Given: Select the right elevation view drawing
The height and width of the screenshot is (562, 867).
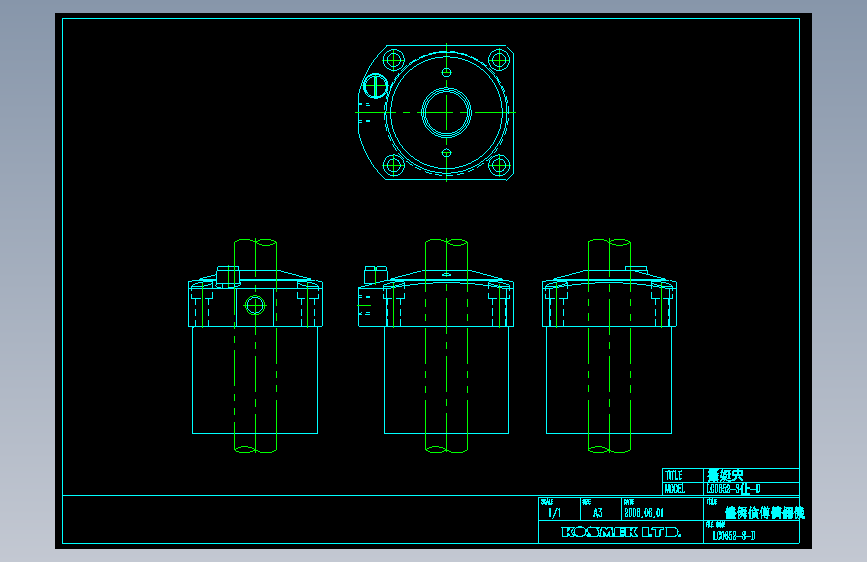Looking at the screenshot, I should pyautogui.click(x=609, y=346).
